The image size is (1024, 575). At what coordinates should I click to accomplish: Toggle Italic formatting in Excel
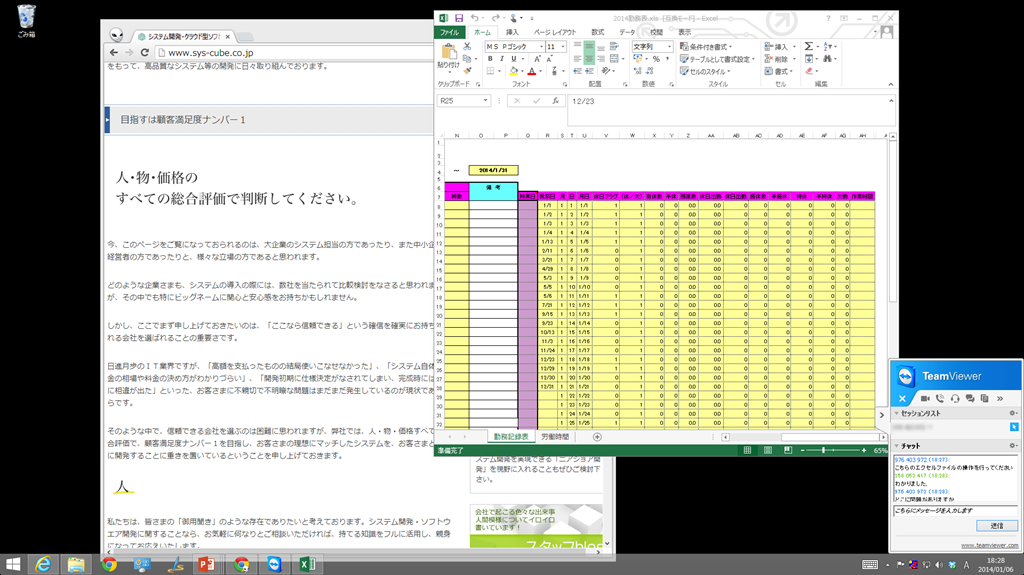[x=502, y=58]
